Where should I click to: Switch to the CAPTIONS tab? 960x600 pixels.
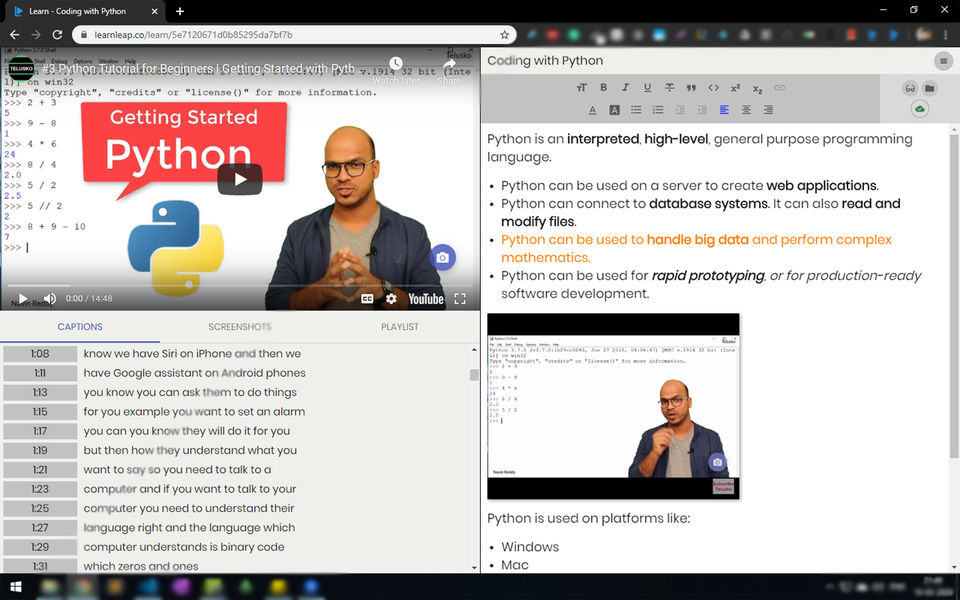(x=80, y=327)
